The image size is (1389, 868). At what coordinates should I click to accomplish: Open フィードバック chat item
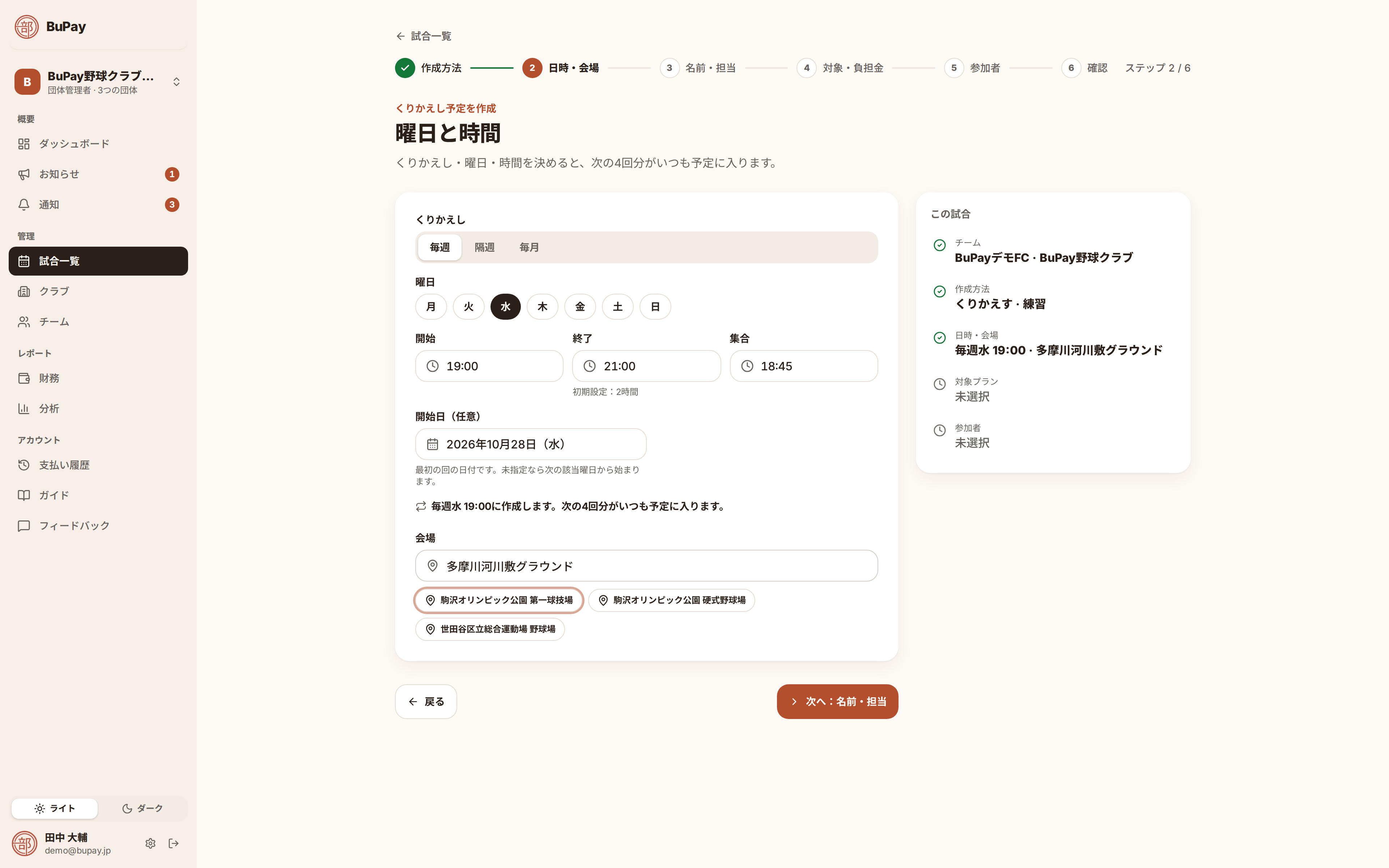click(98, 526)
